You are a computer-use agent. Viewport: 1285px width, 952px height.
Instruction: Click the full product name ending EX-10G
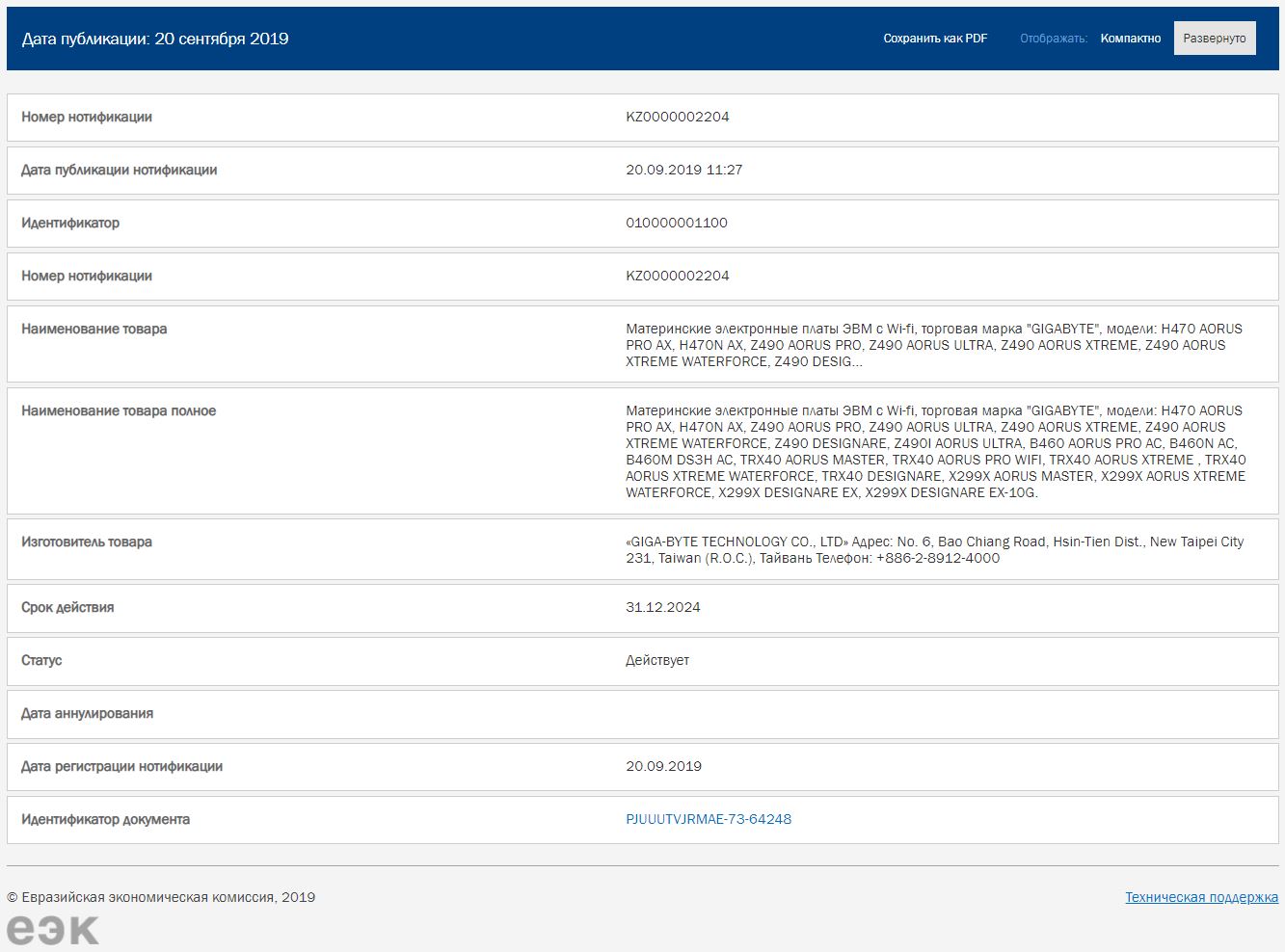tap(936, 451)
